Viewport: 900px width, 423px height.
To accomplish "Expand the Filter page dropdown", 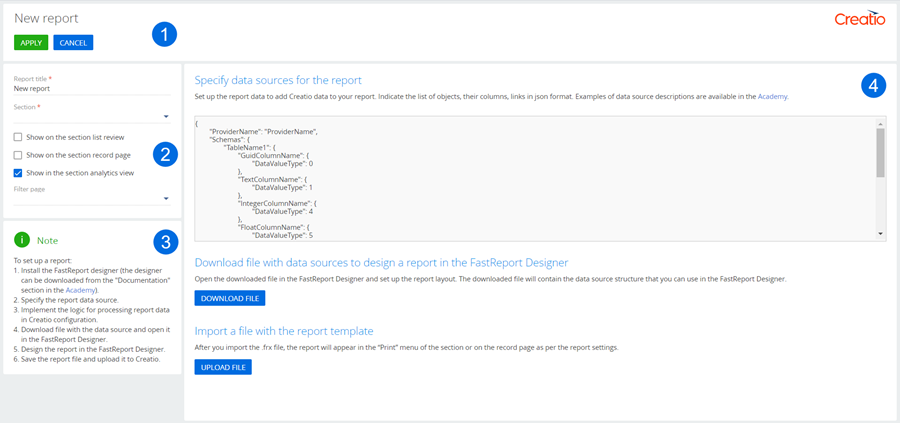I will (166, 198).
